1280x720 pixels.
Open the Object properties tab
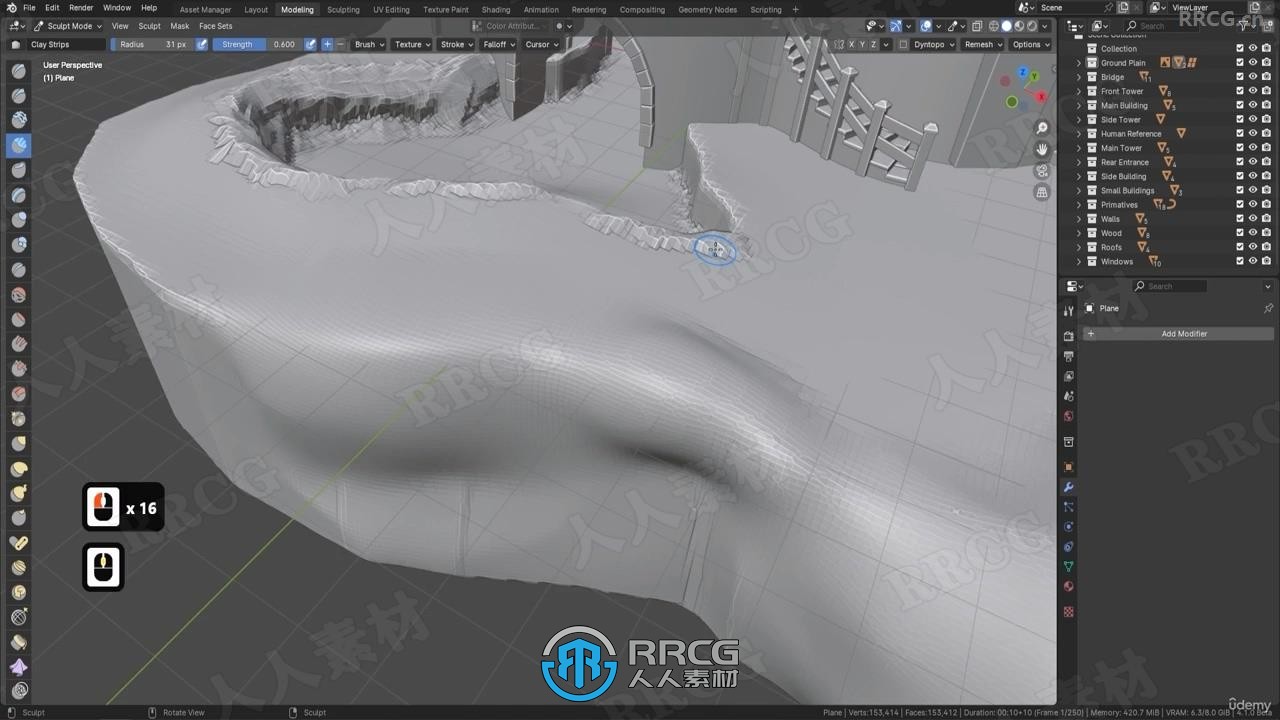pos(1068,467)
